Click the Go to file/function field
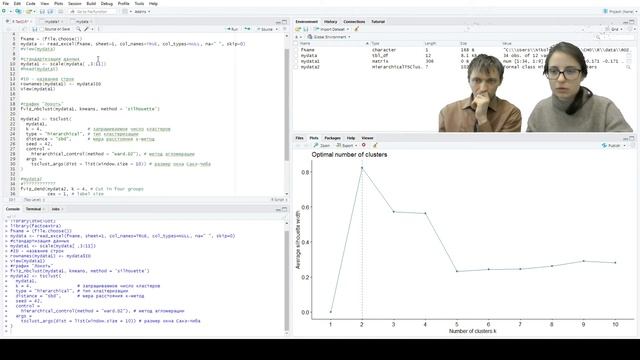The image size is (640, 360). 92,11
